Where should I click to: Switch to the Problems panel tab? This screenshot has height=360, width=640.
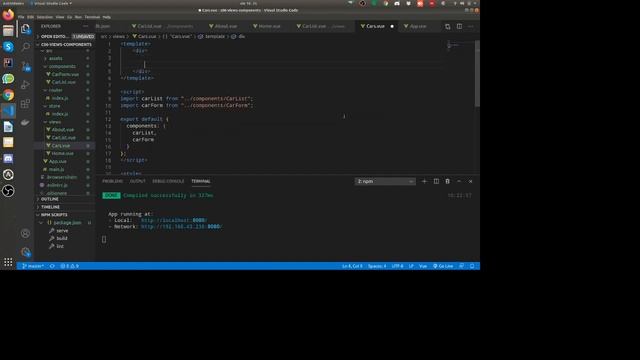112,181
